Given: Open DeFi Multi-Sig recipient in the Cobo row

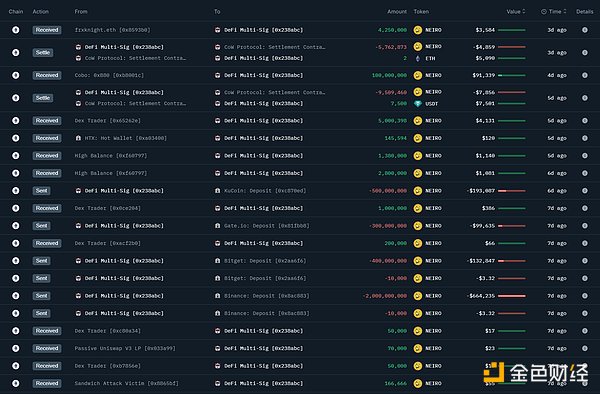Looking at the screenshot, I should 264,75.
